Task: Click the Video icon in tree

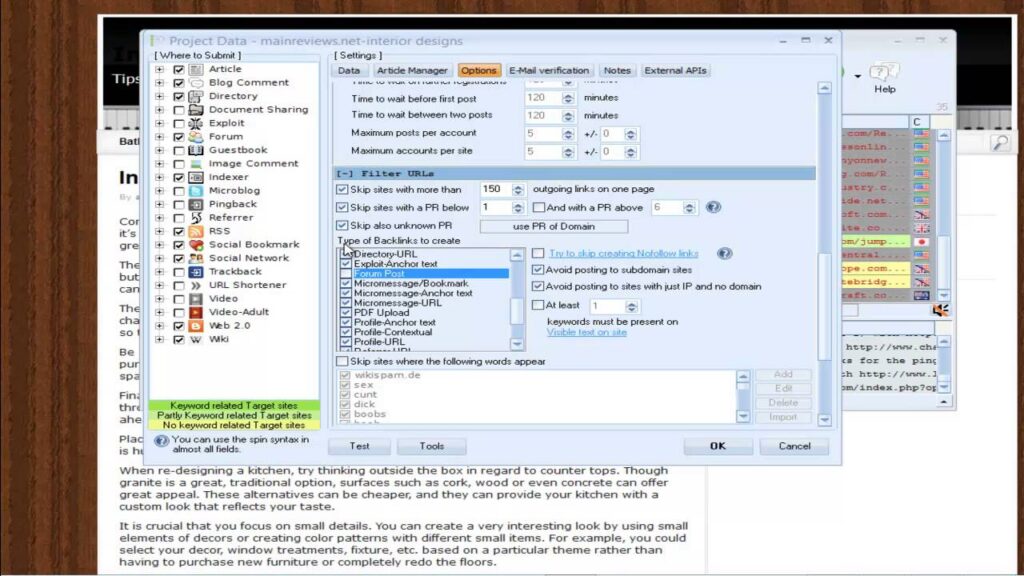Action: click(x=195, y=298)
